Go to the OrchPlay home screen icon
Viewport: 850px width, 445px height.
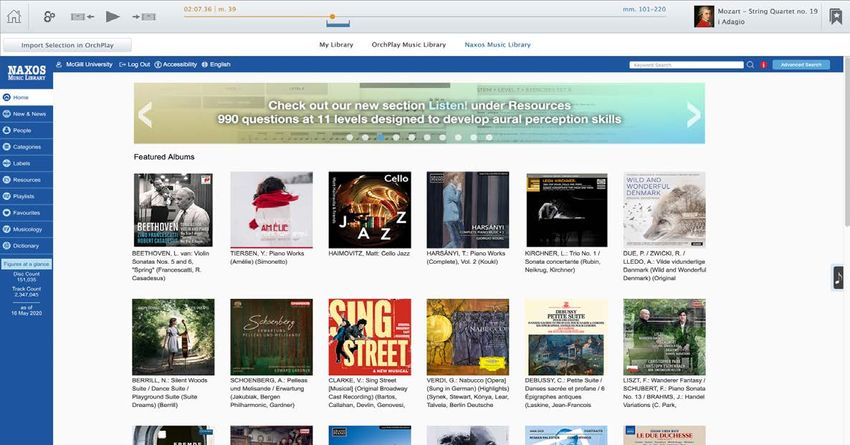coord(14,16)
